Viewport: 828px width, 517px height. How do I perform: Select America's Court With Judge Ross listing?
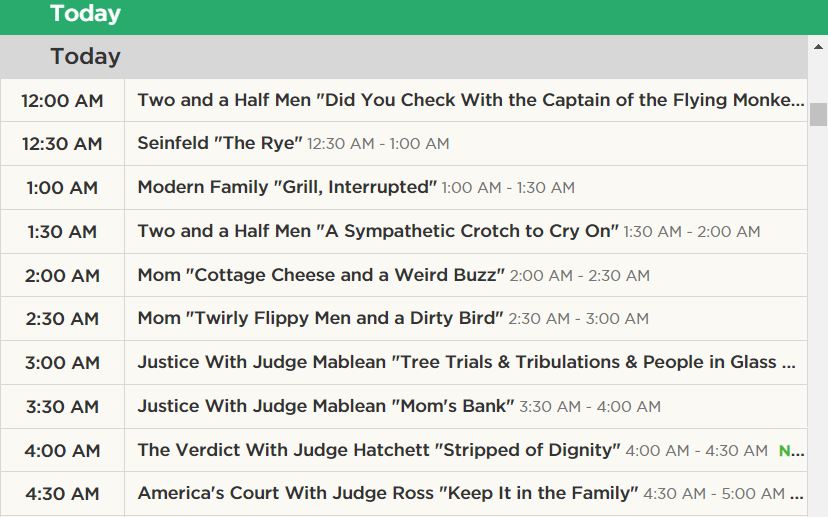(x=387, y=493)
